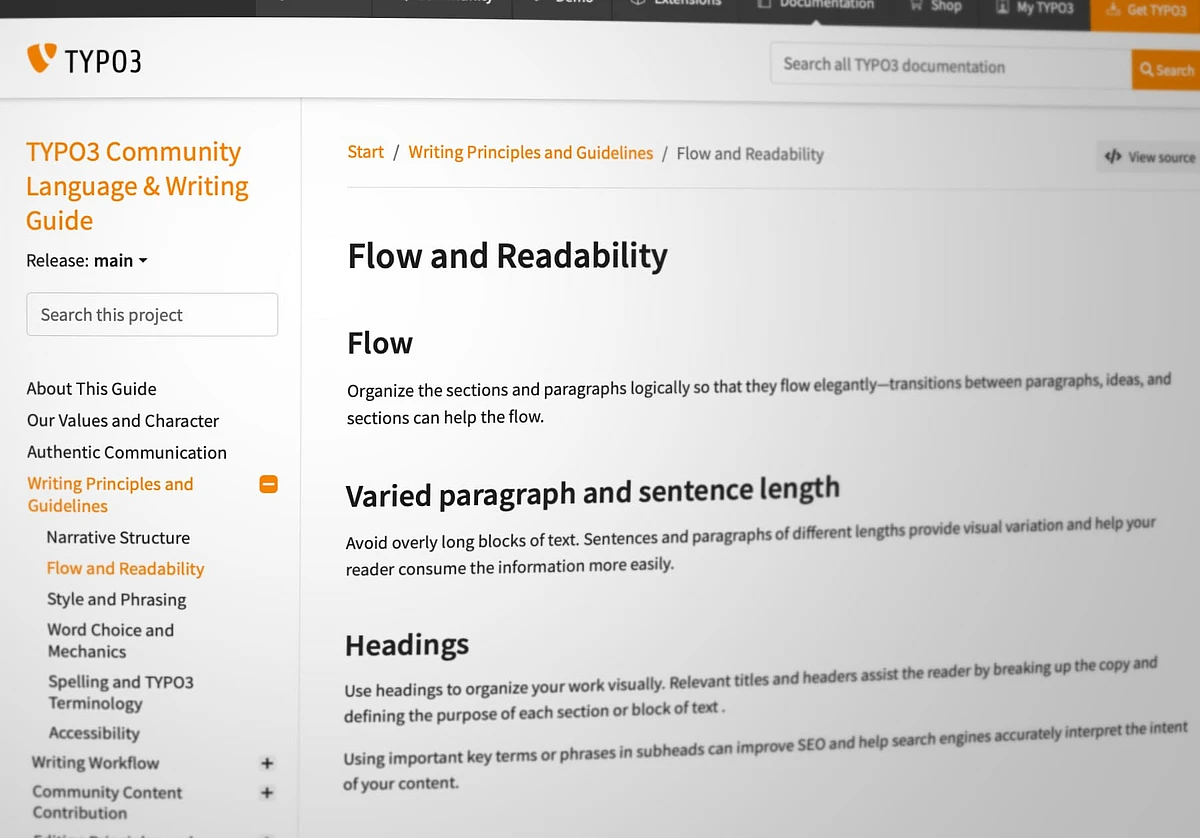The width and height of the screenshot is (1200, 838).
Task: Click the Shop cart icon in top bar
Action: pos(916,6)
